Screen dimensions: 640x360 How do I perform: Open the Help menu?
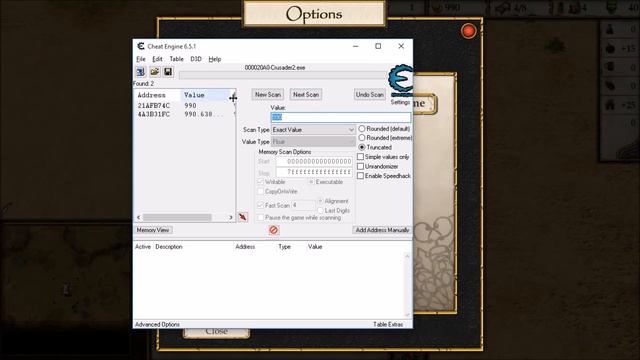coord(215,59)
